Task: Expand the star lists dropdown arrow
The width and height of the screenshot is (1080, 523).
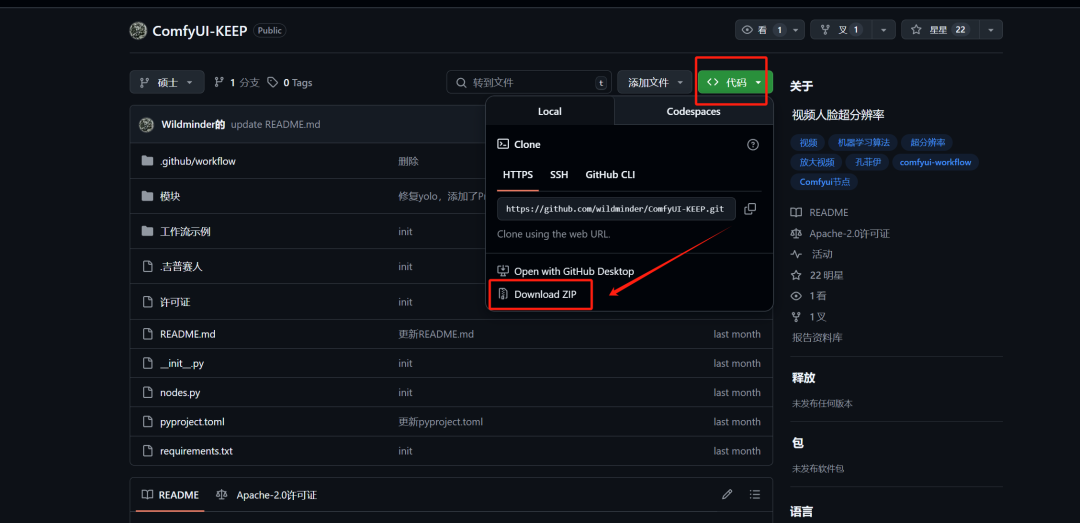Action: point(991,30)
